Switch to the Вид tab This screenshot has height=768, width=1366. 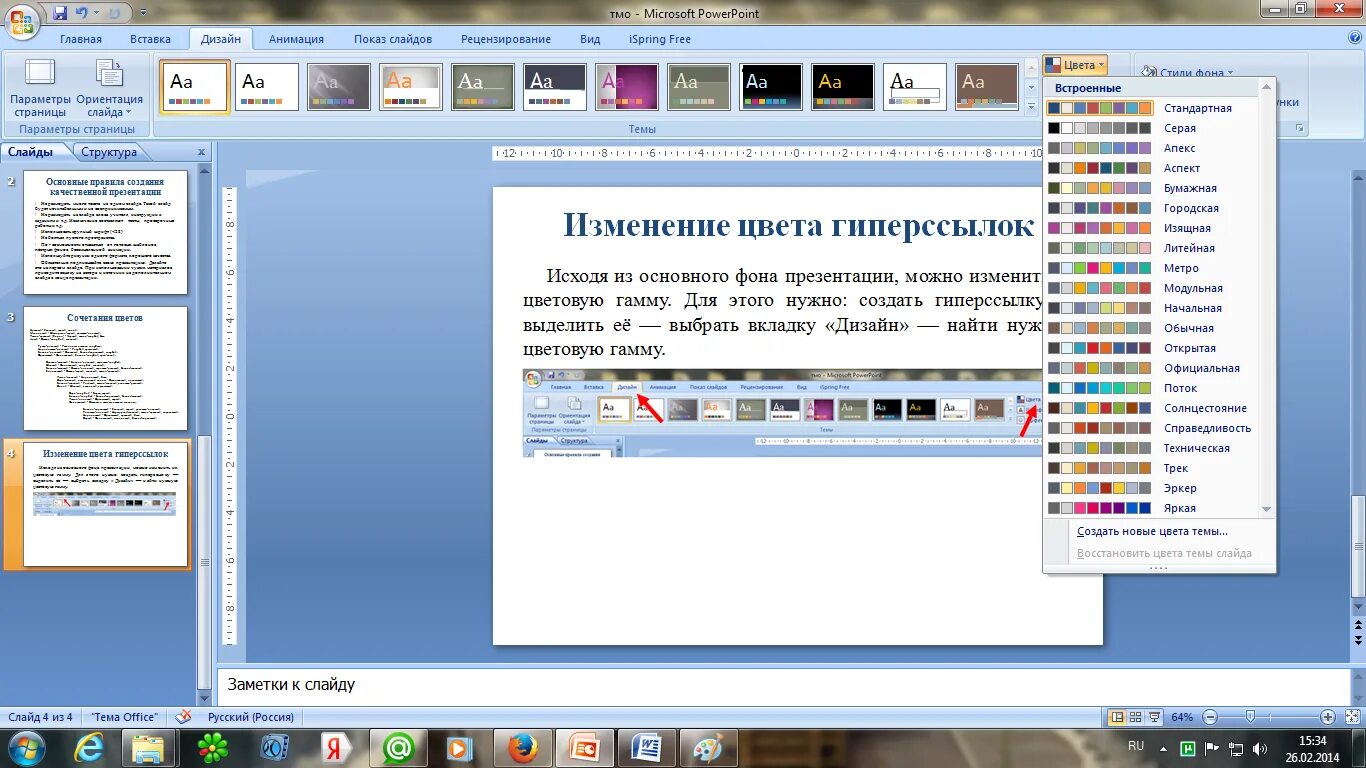click(x=590, y=39)
